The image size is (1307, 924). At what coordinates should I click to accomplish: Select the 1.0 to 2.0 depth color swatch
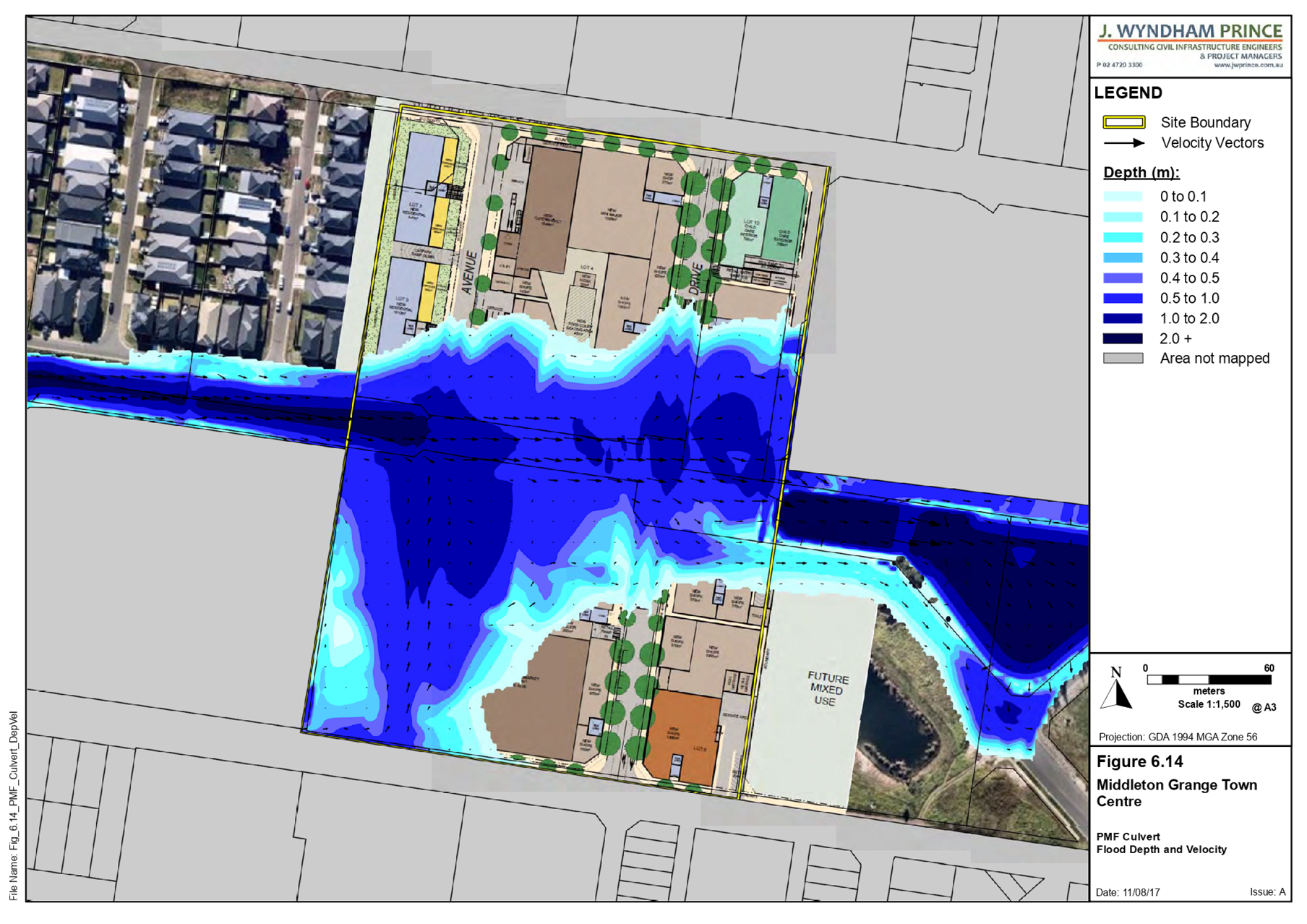coord(1123,318)
